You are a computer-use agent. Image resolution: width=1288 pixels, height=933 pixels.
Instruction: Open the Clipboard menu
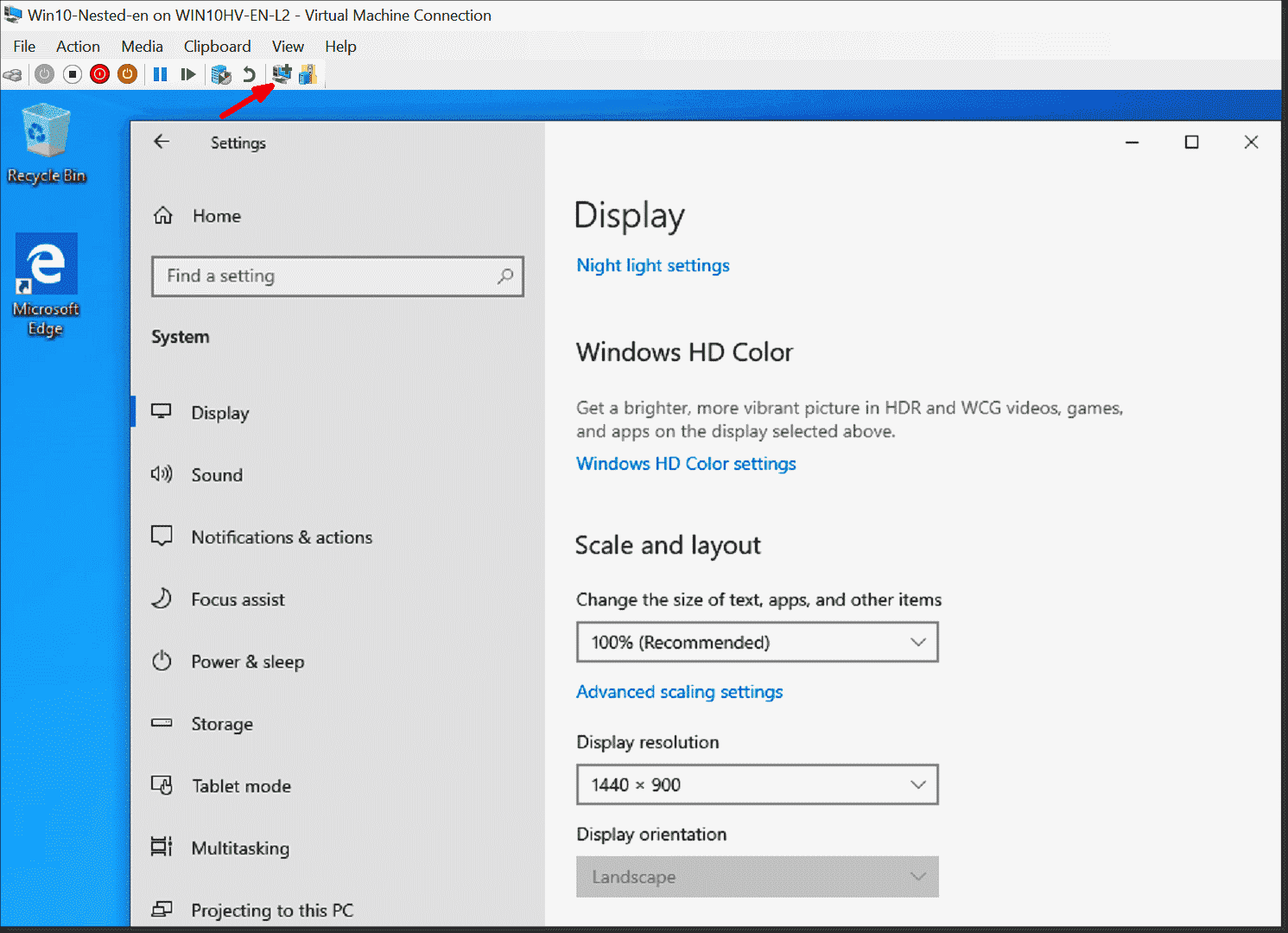point(217,46)
